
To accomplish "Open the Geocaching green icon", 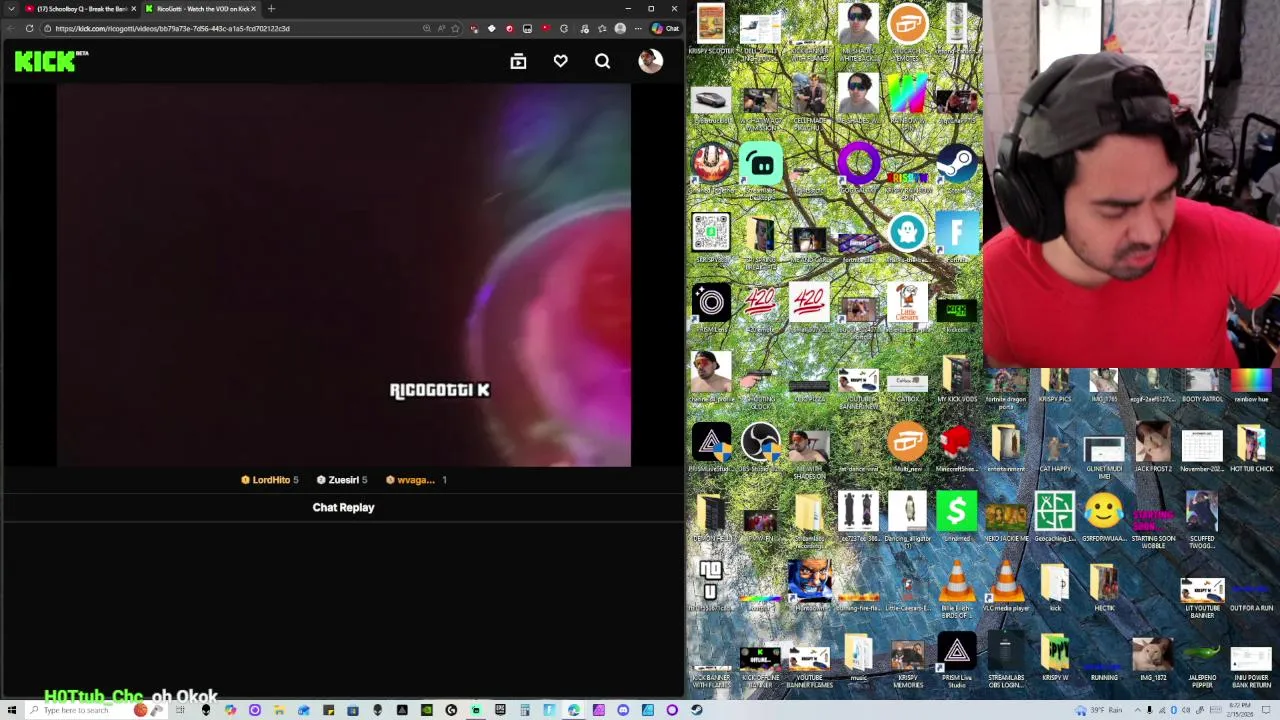I will (x=1054, y=517).
